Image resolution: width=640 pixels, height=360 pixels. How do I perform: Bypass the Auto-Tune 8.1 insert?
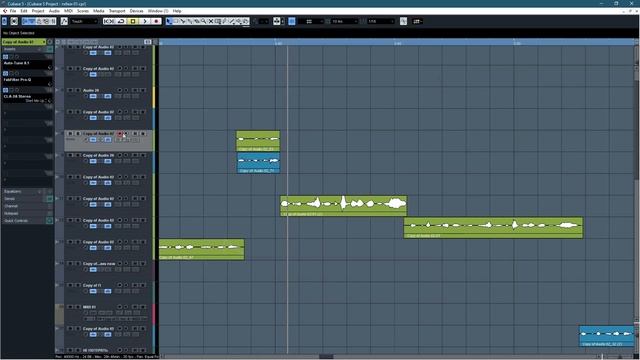coord(5,57)
